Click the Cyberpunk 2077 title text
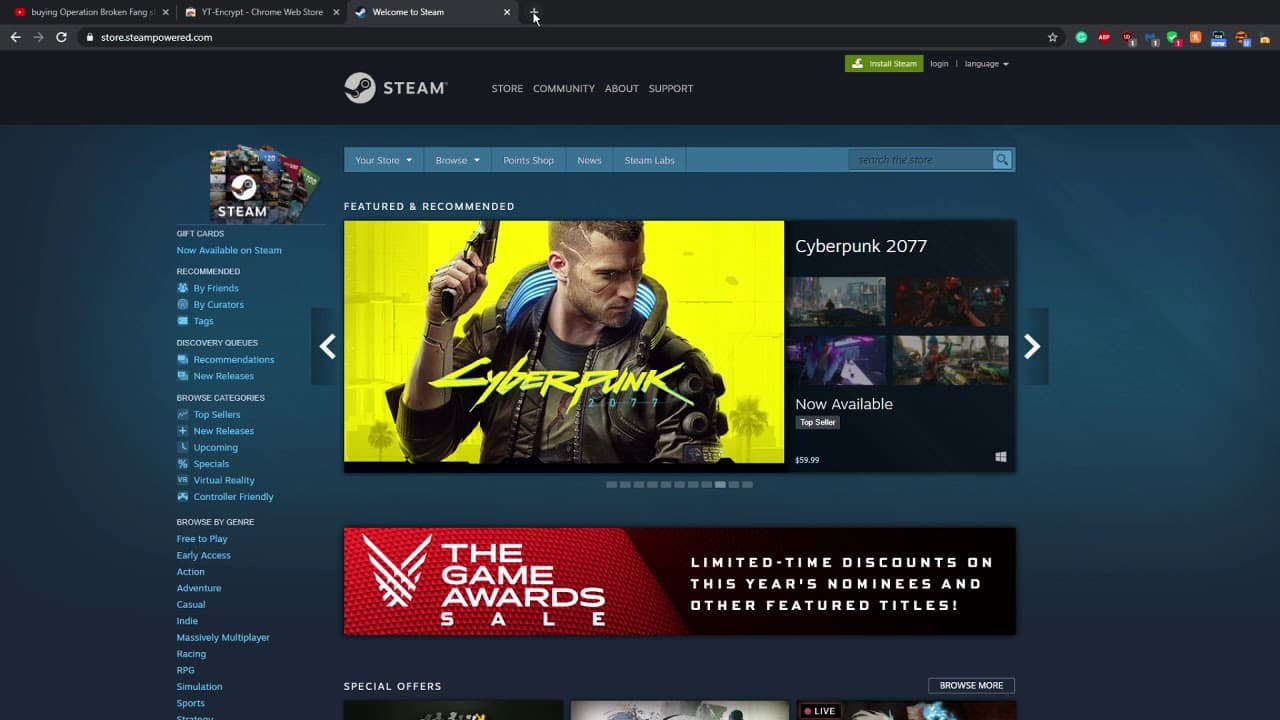 (x=861, y=246)
